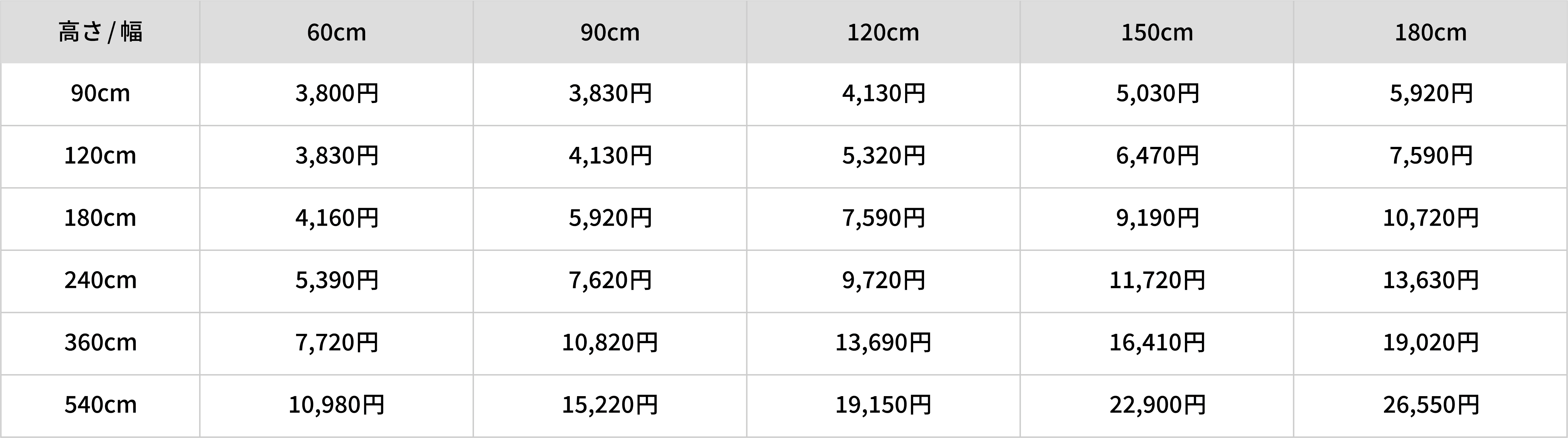Image resolution: width=1568 pixels, height=438 pixels.
Task: Select the 10,980円 price cell
Action: (337, 405)
